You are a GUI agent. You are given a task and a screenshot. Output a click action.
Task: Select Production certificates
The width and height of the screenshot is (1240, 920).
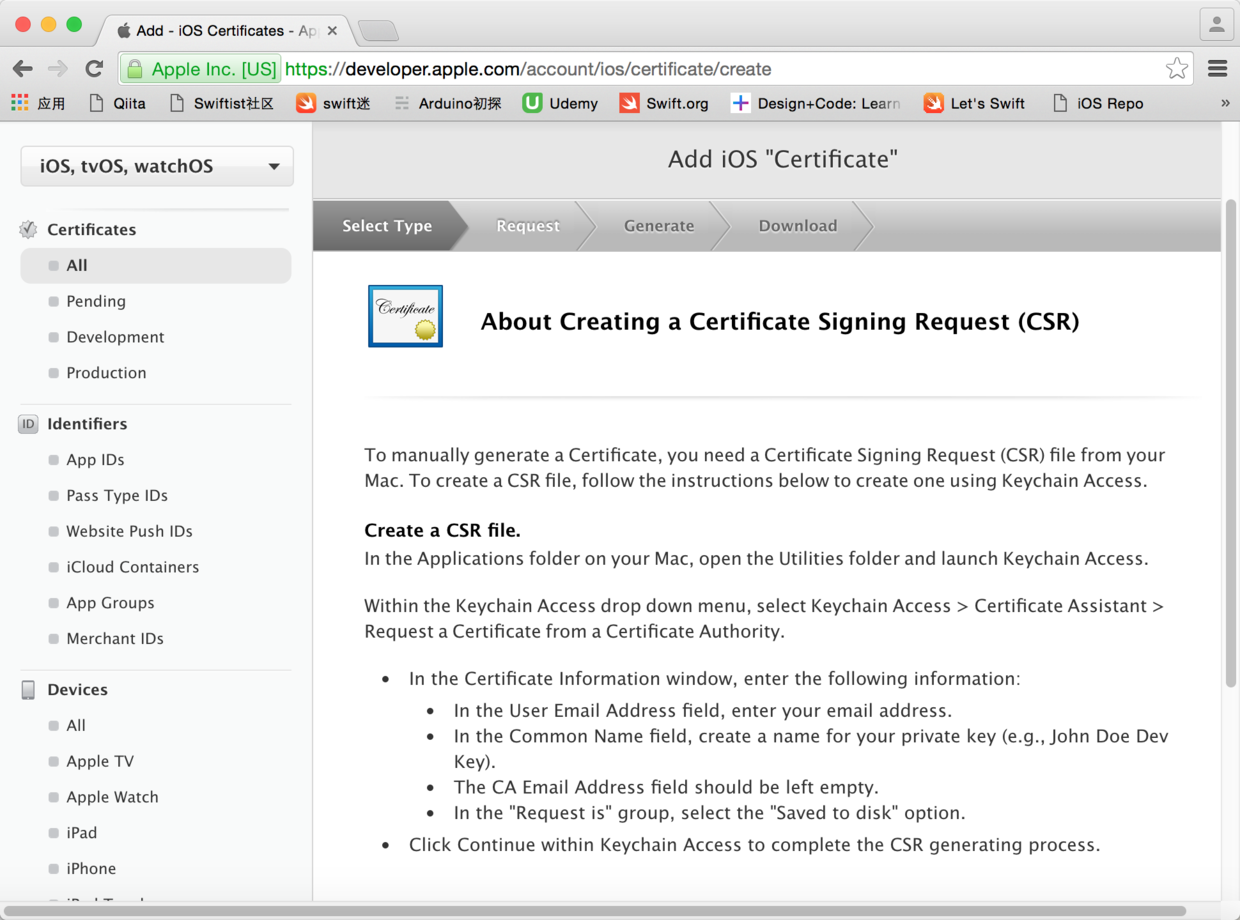[x=106, y=373]
